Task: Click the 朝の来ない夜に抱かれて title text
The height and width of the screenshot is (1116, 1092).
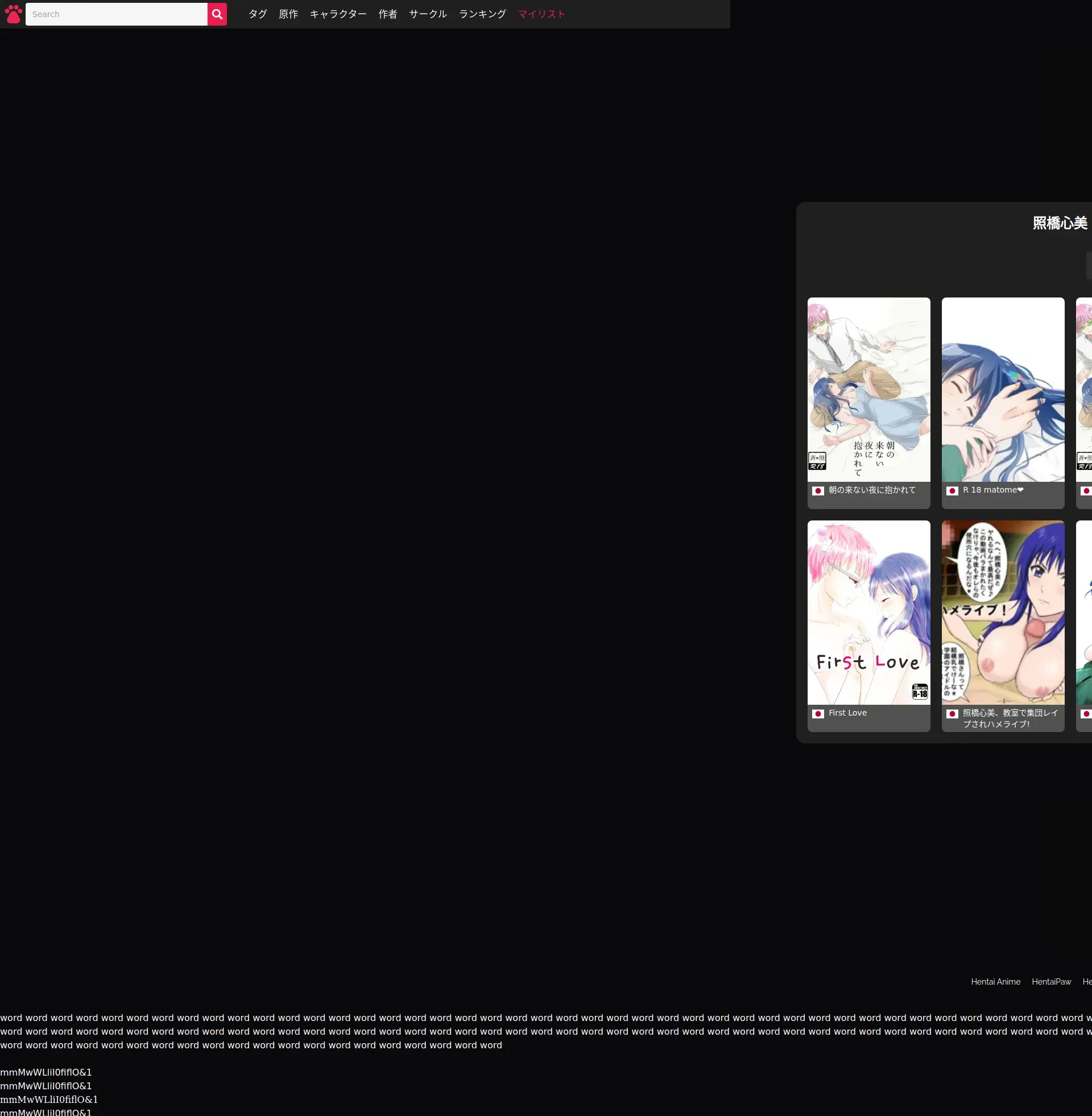Action: point(872,490)
